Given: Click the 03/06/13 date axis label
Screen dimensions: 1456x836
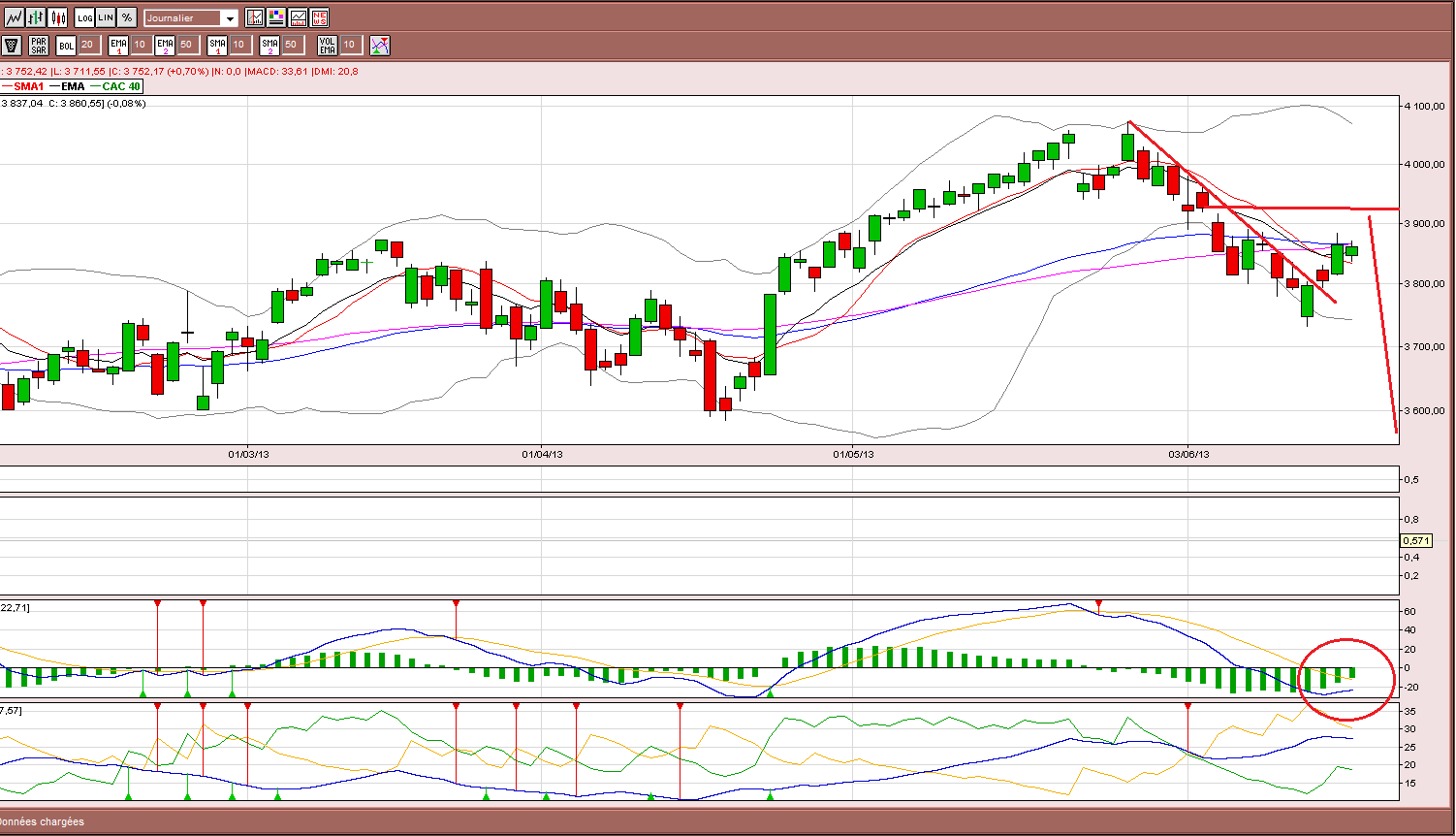Looking at the screenshot, I should [1188, 454].
